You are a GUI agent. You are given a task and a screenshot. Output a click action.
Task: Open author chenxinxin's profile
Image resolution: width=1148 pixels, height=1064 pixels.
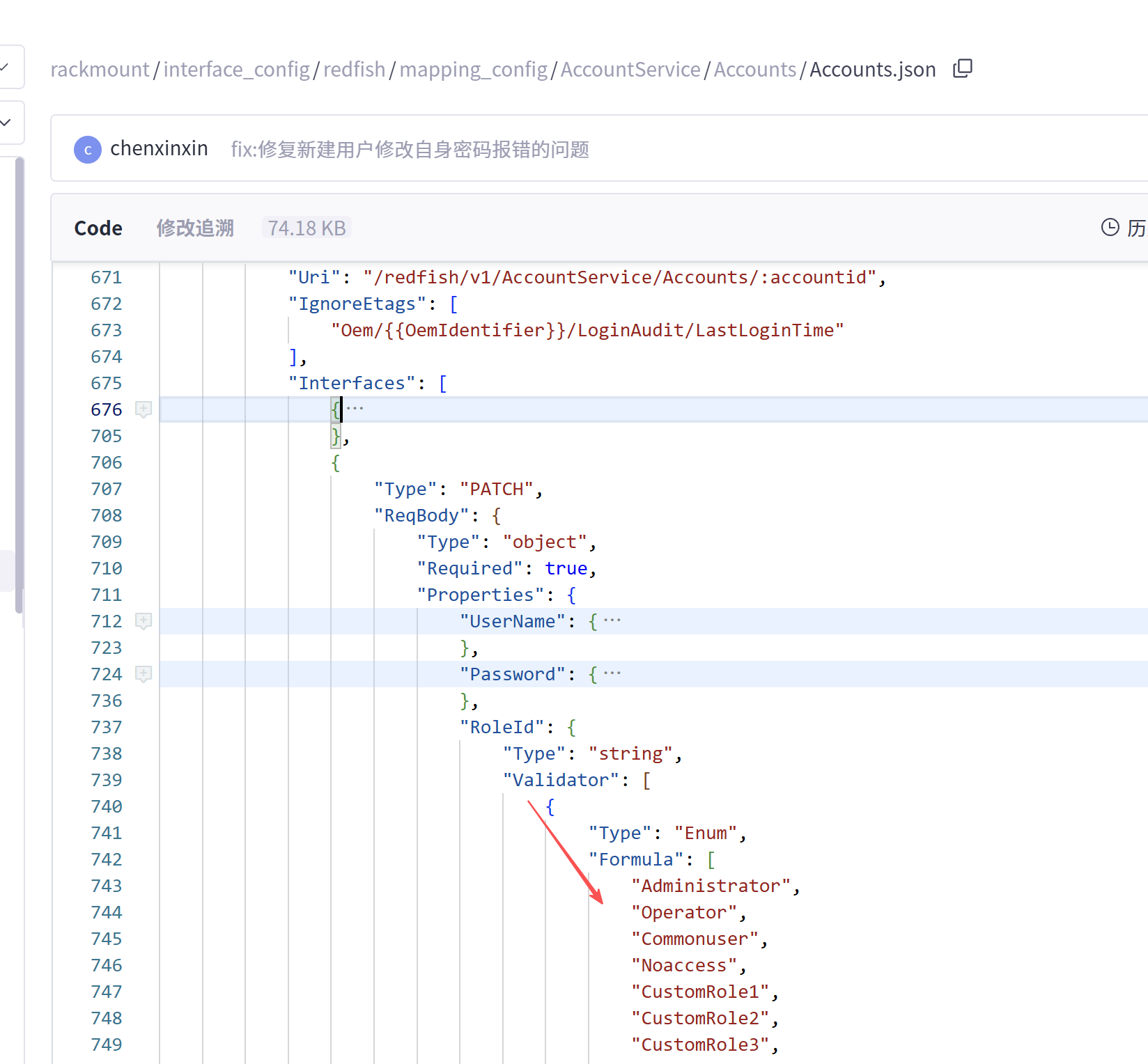(x=159, y=148)
